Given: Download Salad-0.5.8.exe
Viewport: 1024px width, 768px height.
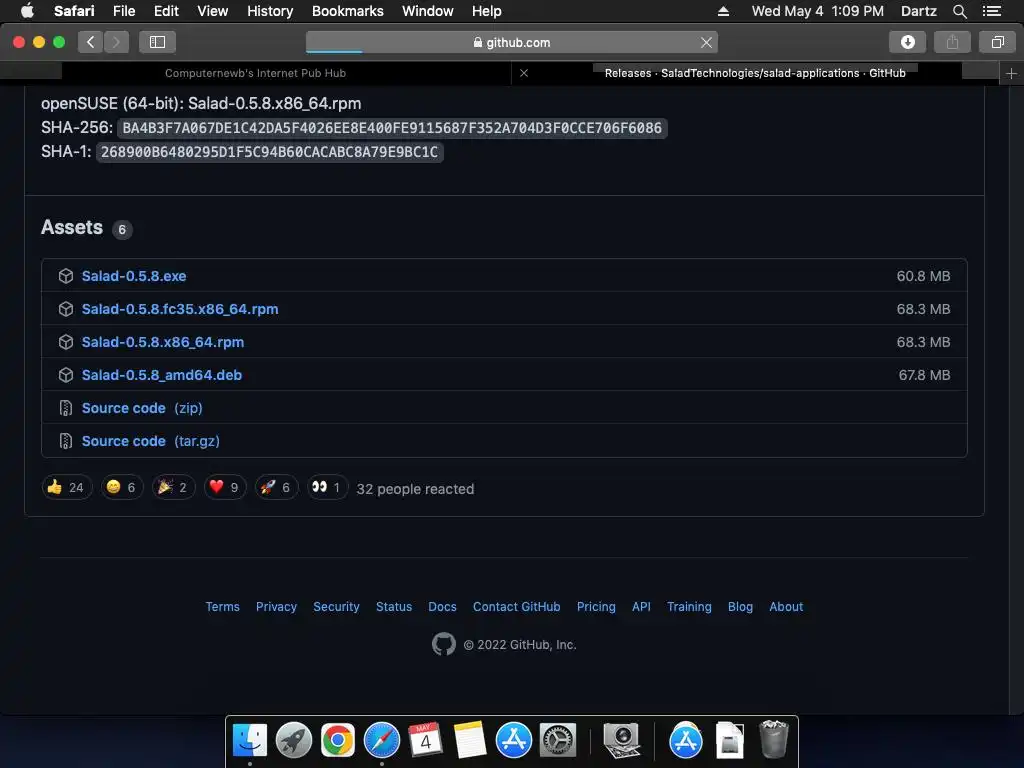Looking at the screenshot, I should pos(134,276).
